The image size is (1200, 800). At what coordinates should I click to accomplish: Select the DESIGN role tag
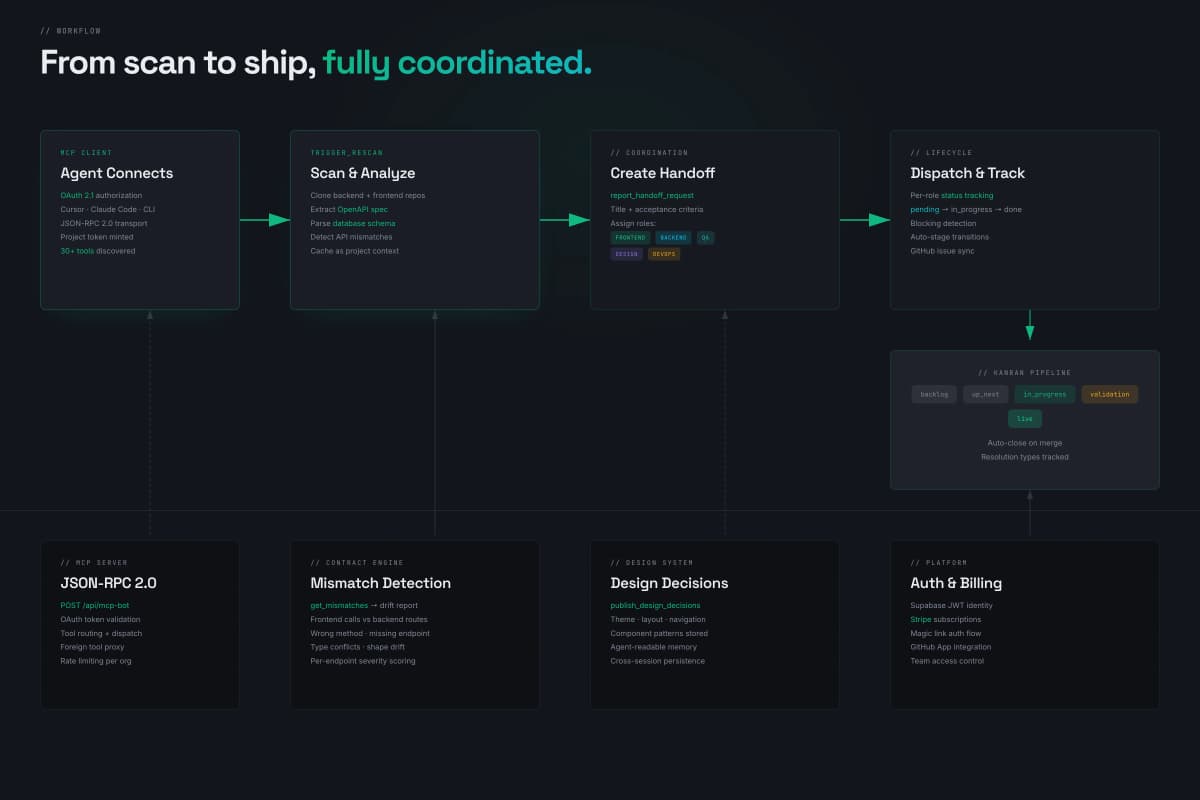coord(627,254)
